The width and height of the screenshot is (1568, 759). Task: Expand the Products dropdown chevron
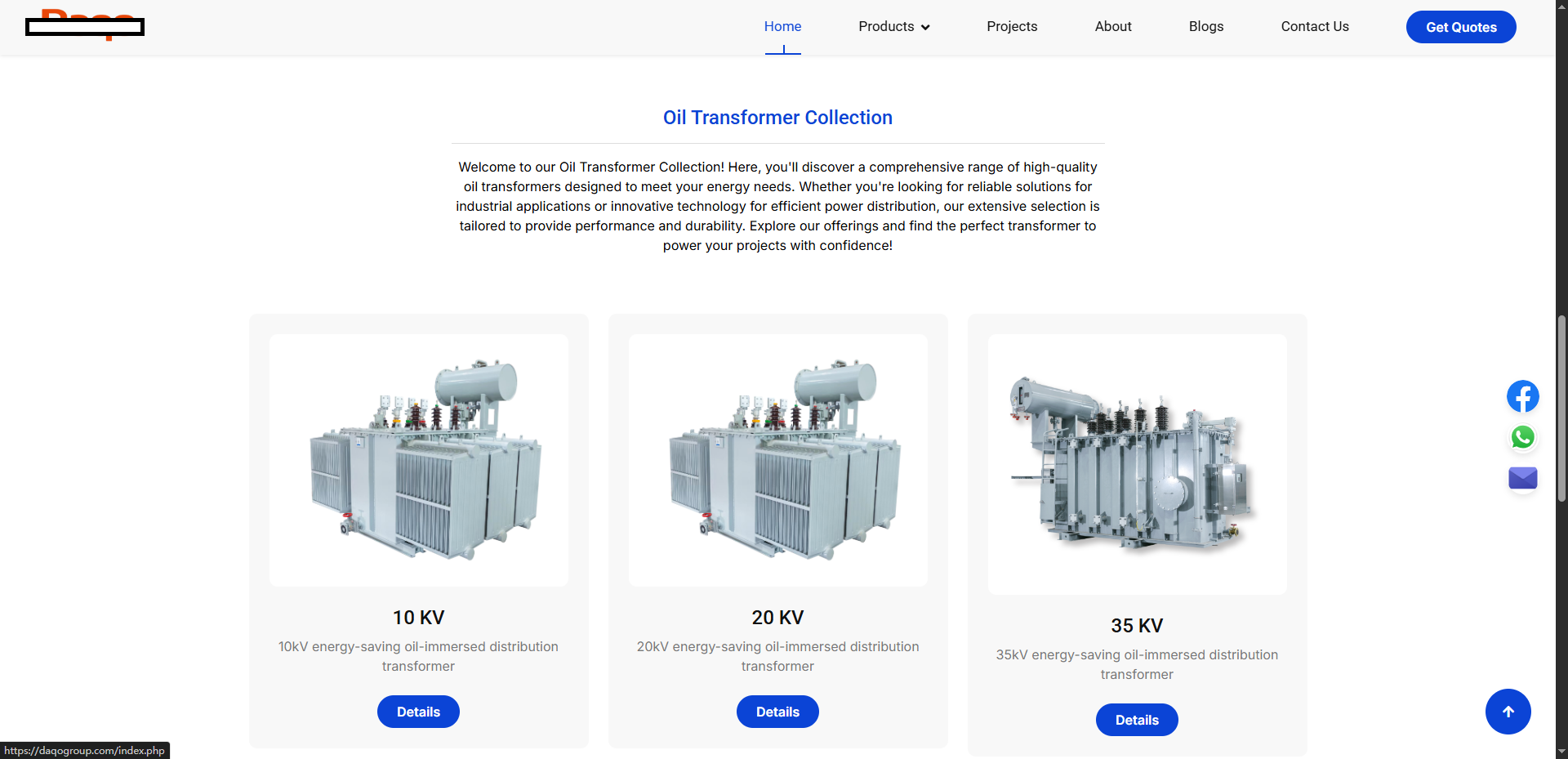[x=925, y=27]
